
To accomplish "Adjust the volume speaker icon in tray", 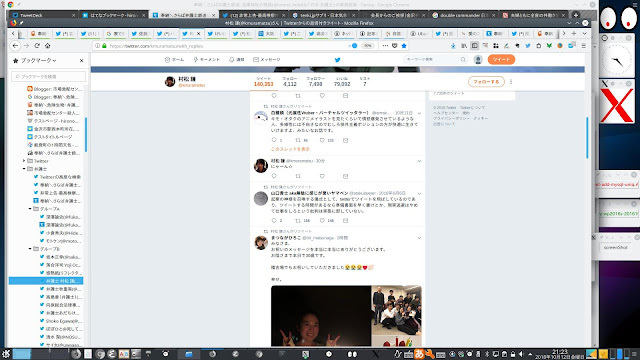I will tap(521, 354).
